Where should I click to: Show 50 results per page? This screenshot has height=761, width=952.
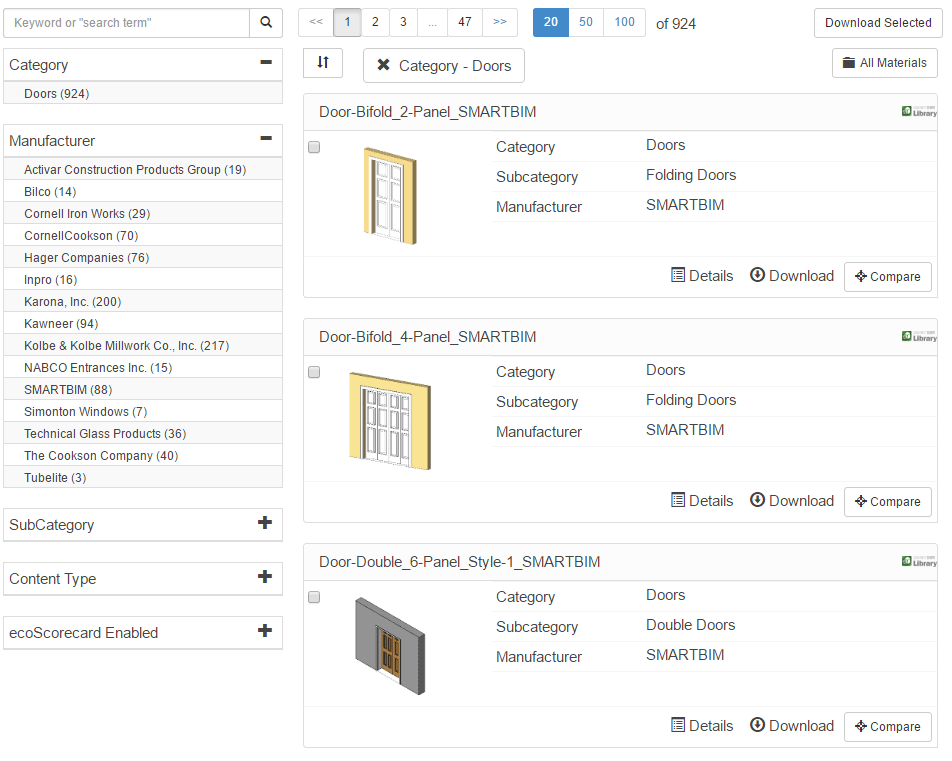click(x=586, y=22)
